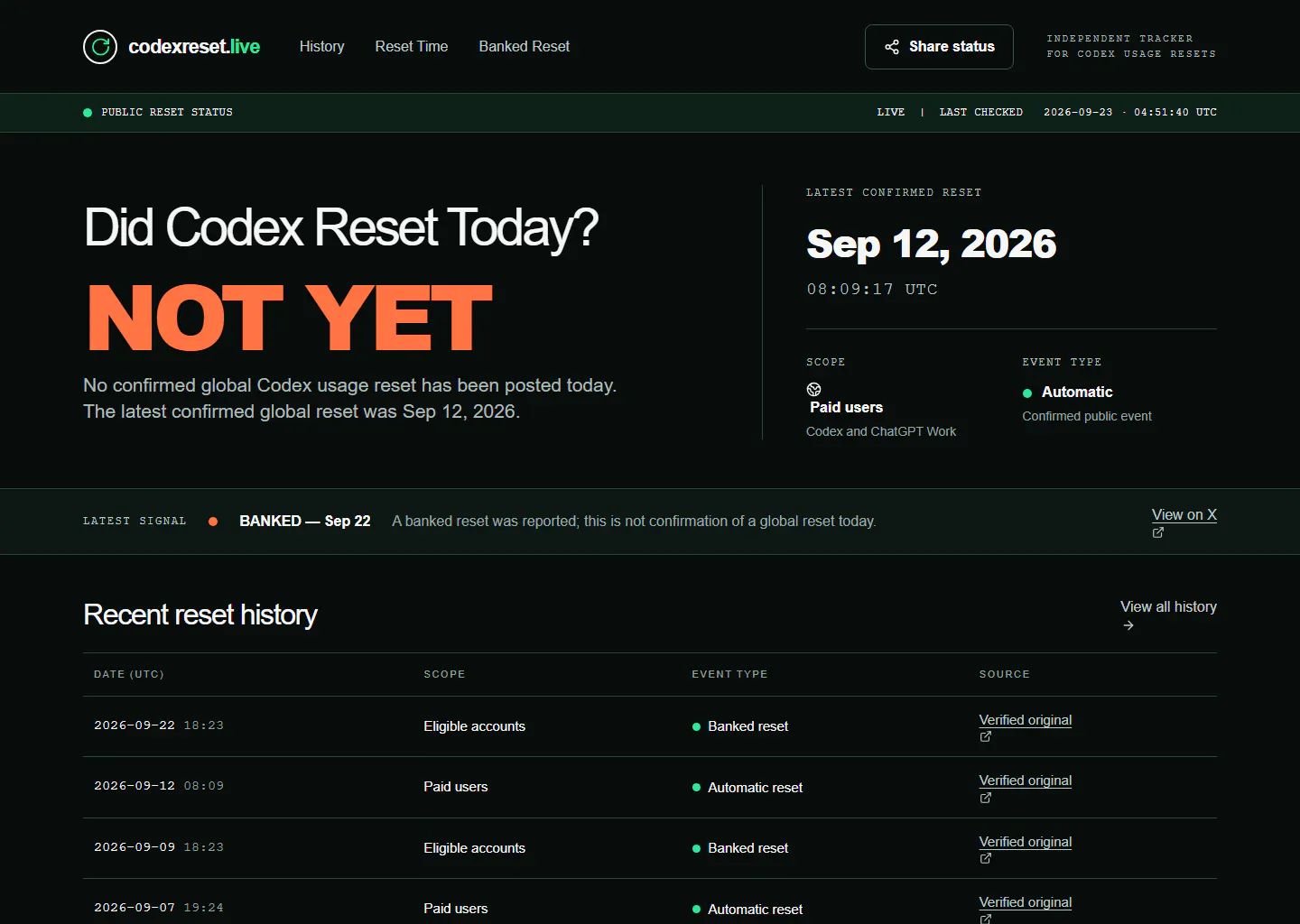Click 'Paid users' in the 2026-09-12 row
The height and width of the screenshot is (924, 1300).
[x=456, y=787]
